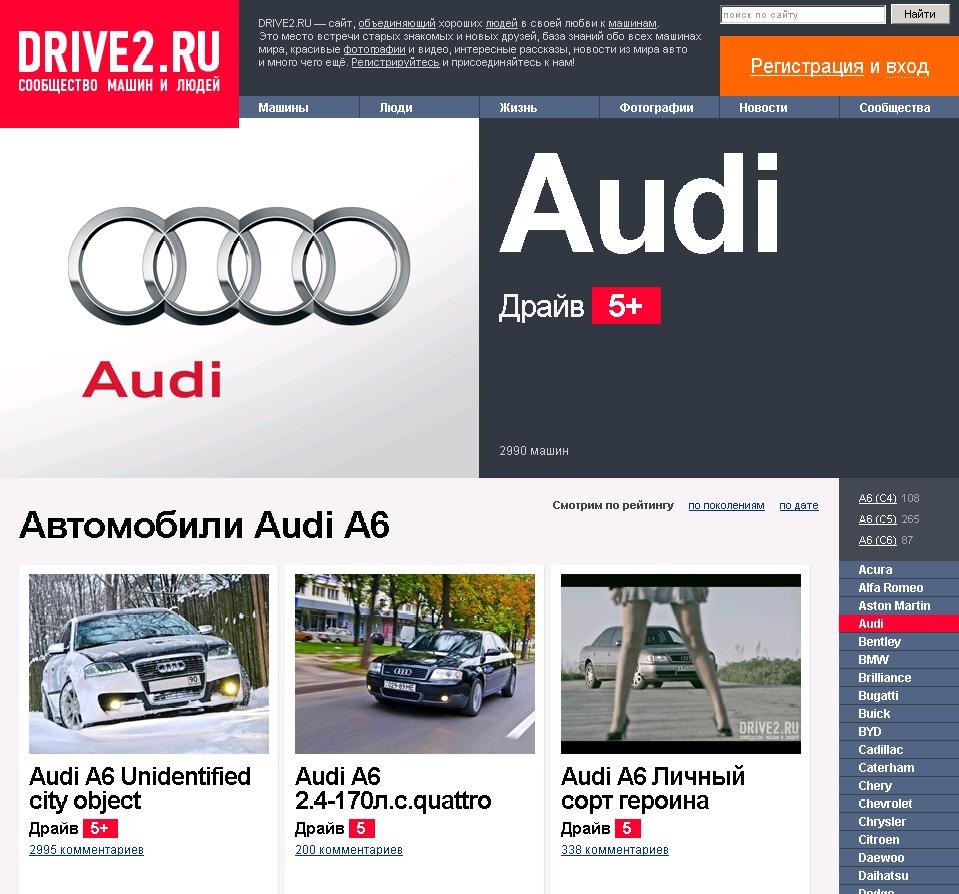Select BYD in brand list
Viewport: 959px width, 894px height.
899,732
